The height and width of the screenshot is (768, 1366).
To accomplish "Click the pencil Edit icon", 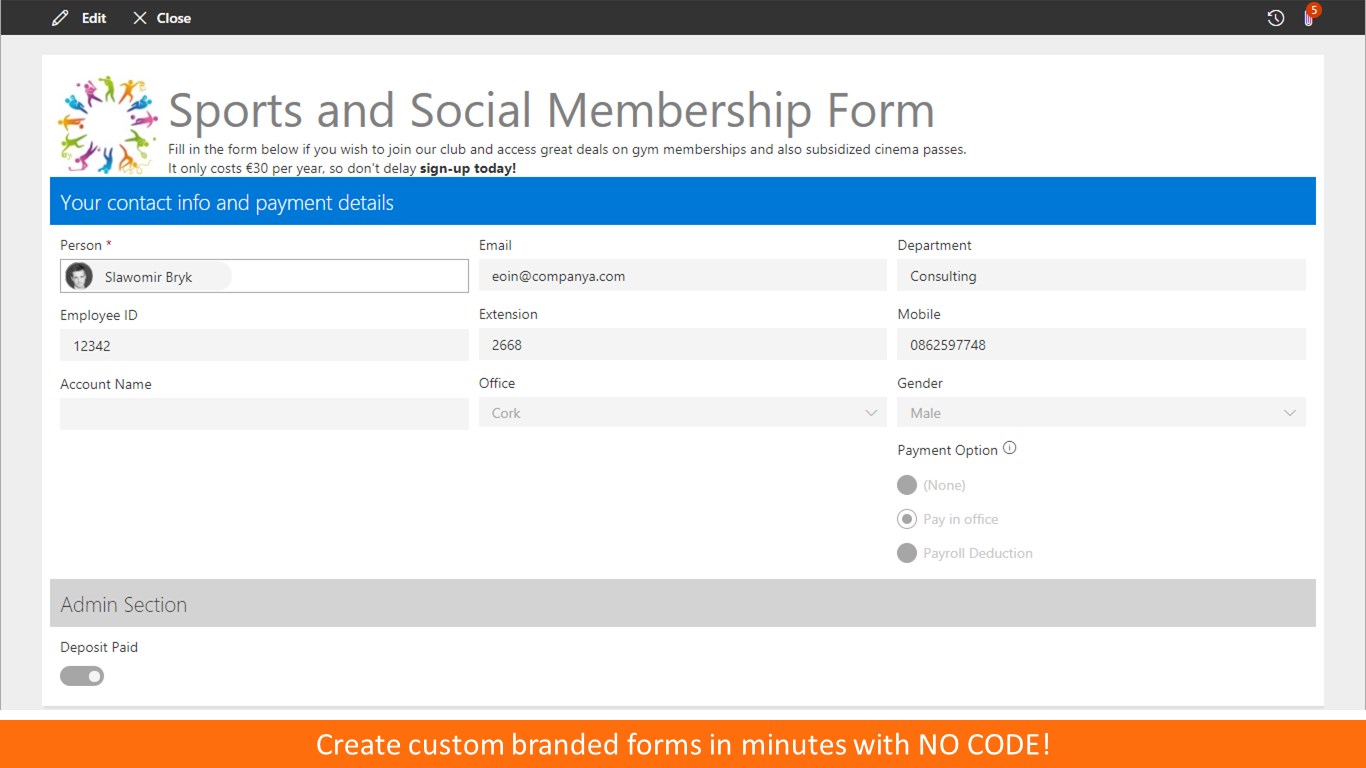I will coord(61,18).
